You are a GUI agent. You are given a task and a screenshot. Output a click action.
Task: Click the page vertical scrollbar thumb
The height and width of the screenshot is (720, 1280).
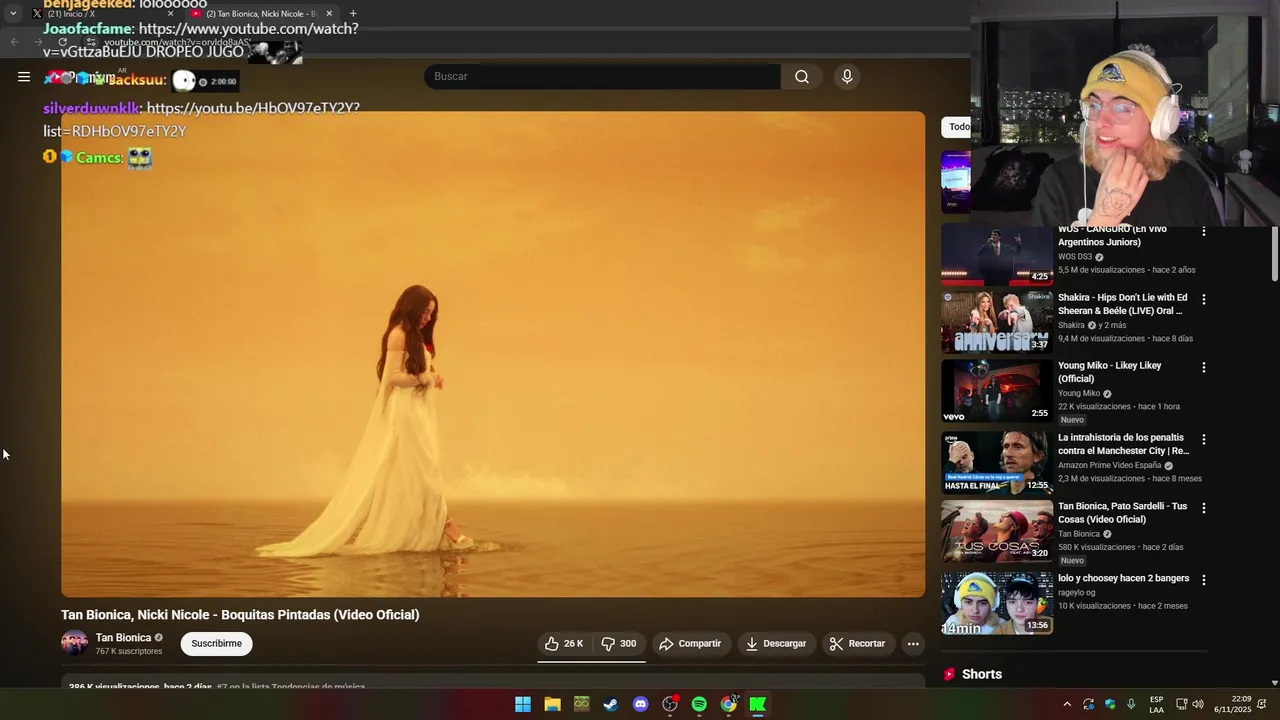click(x=1274, y=254)
